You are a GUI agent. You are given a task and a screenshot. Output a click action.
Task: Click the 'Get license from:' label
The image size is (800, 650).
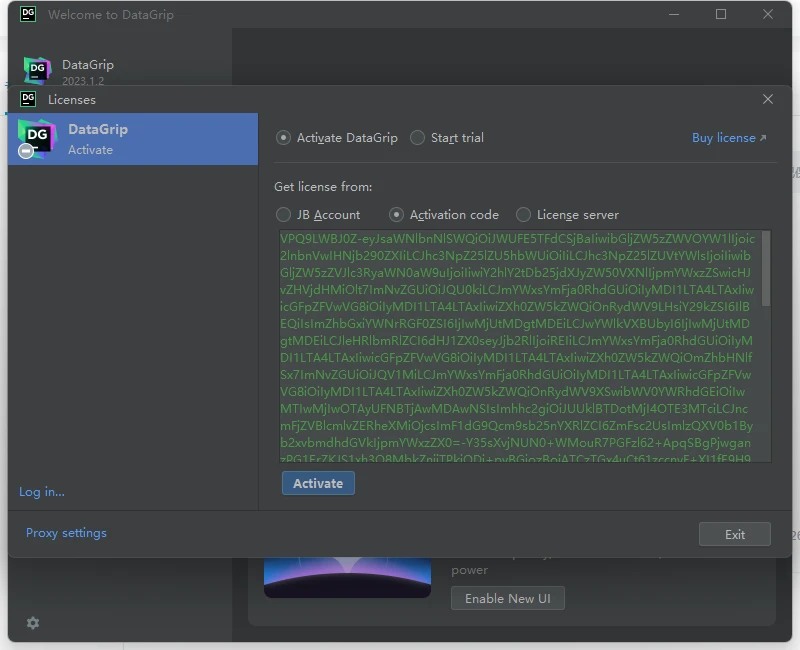(323, 187)
